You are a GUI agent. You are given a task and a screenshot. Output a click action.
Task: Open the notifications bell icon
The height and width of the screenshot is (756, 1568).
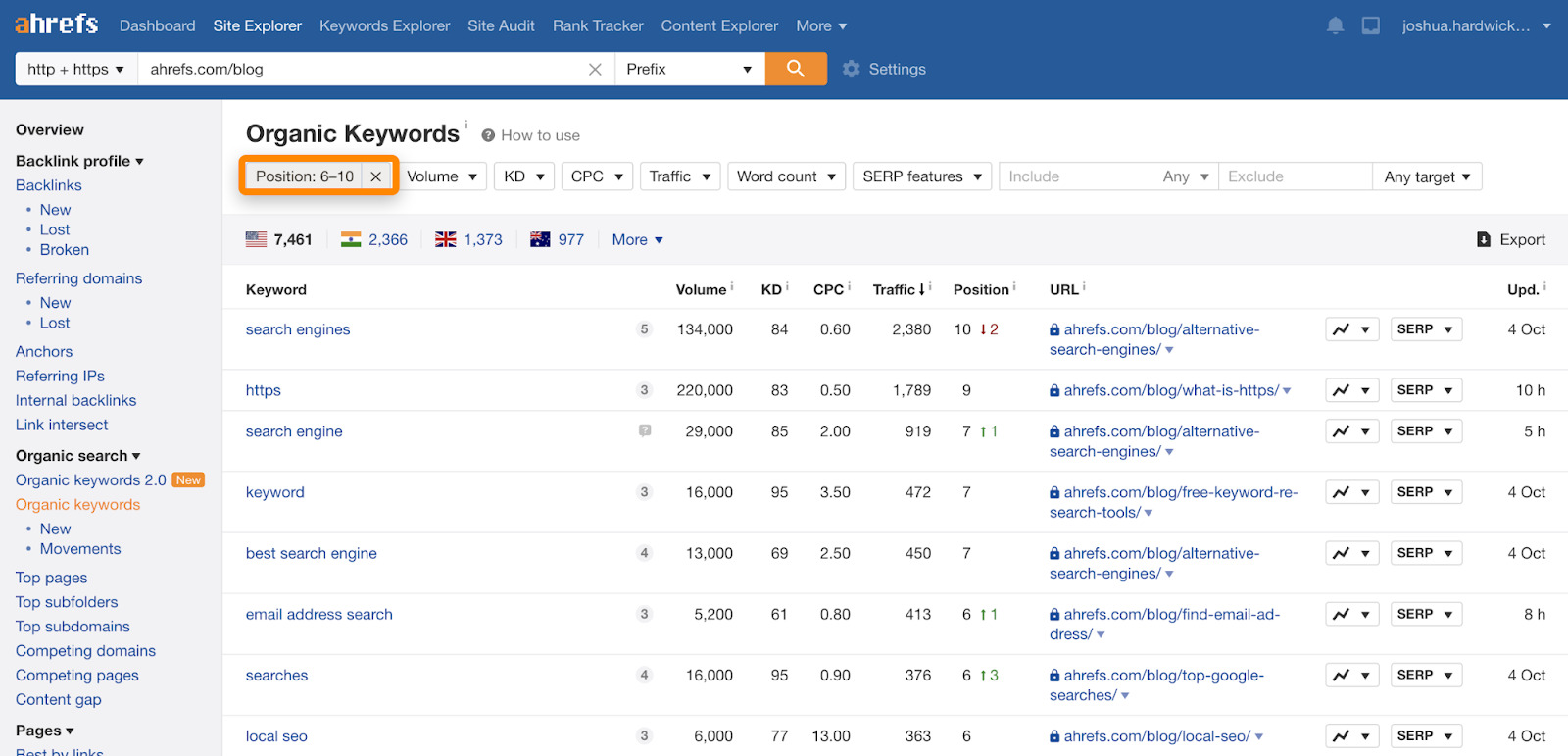pos(1335,26)
